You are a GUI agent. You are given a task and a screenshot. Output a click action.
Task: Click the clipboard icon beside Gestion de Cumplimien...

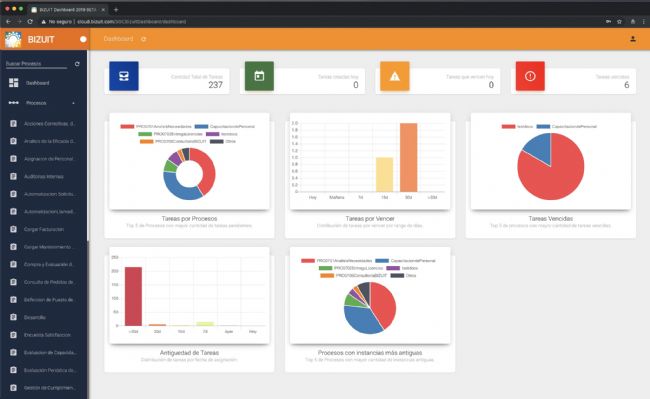(13, 388)
